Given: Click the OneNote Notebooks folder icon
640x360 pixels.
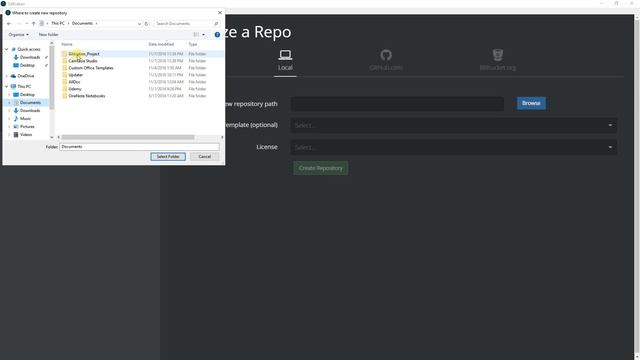Looking at the screenshot, I should click(x=64, y=96).
